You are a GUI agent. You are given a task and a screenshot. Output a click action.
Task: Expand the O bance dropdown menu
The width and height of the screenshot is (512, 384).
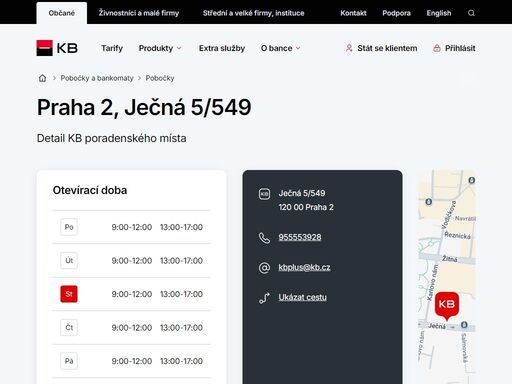[281, 48]
